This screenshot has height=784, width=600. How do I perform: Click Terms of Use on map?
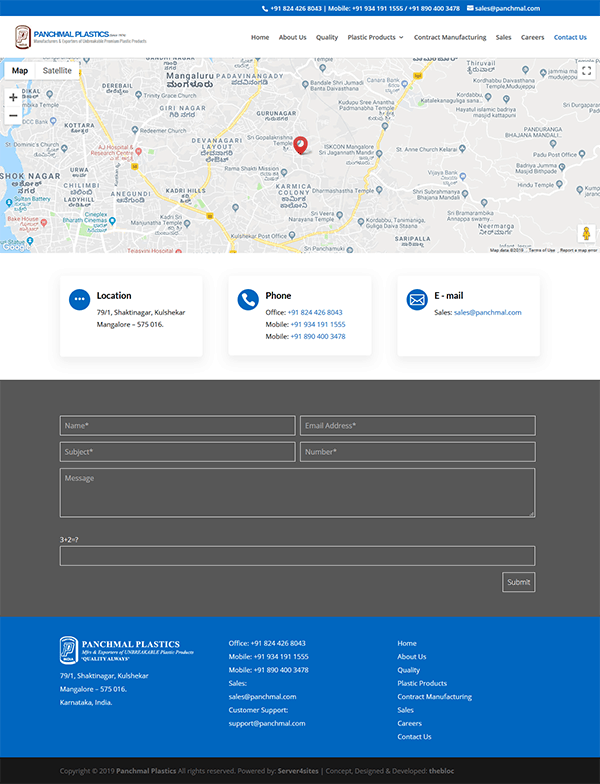[x=542, y=250]
